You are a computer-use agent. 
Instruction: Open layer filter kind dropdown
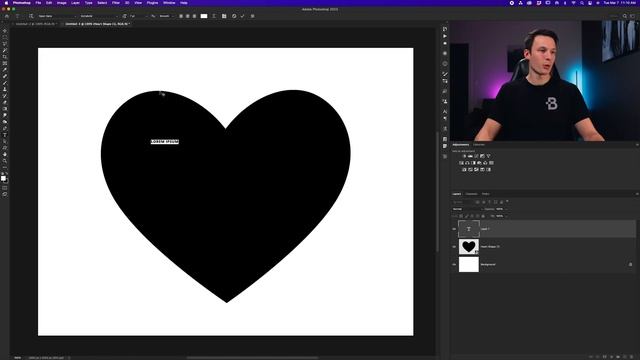tap(463, 202)
